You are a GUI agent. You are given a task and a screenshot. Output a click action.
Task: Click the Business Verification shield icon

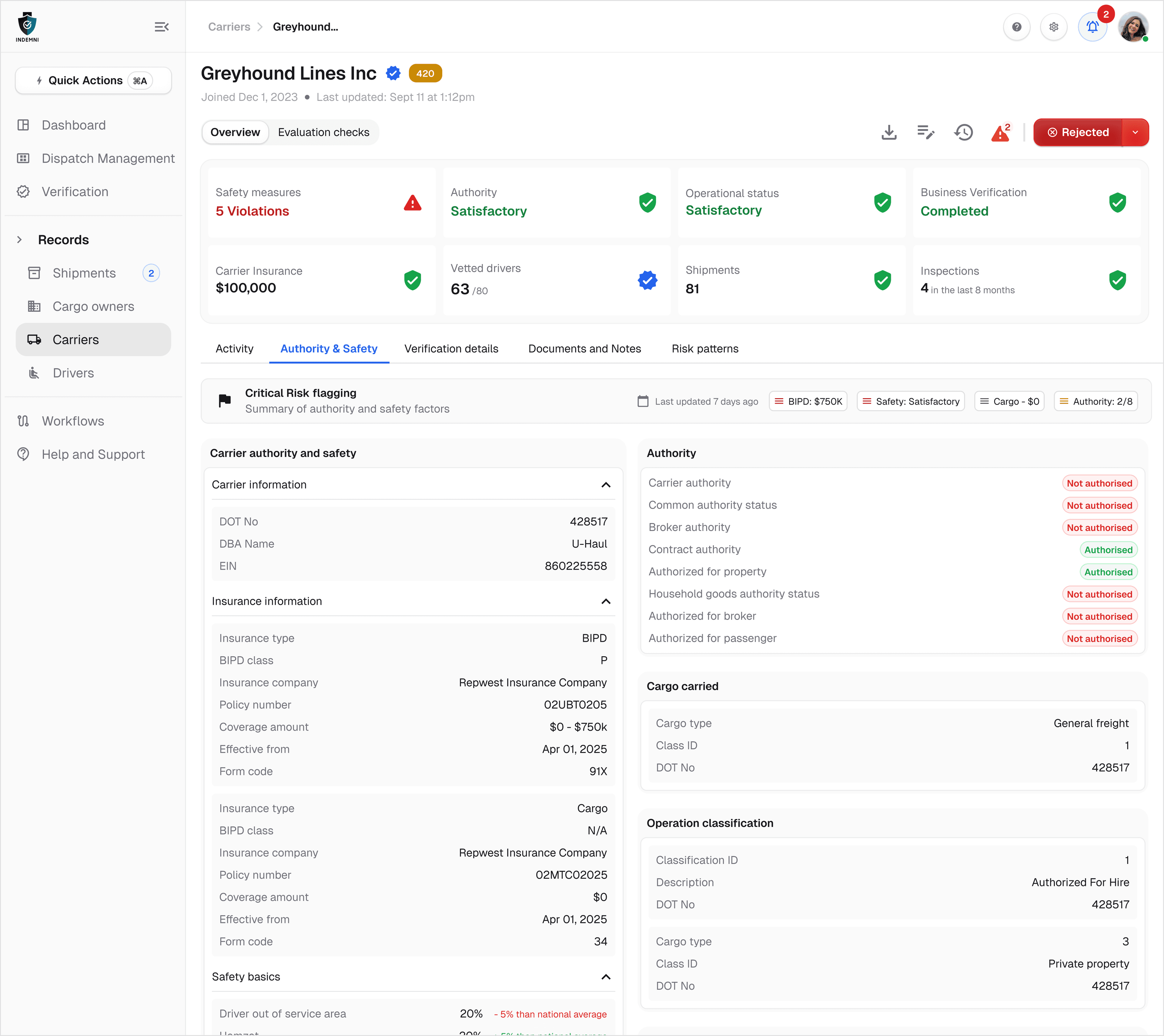coord(1118,203)
